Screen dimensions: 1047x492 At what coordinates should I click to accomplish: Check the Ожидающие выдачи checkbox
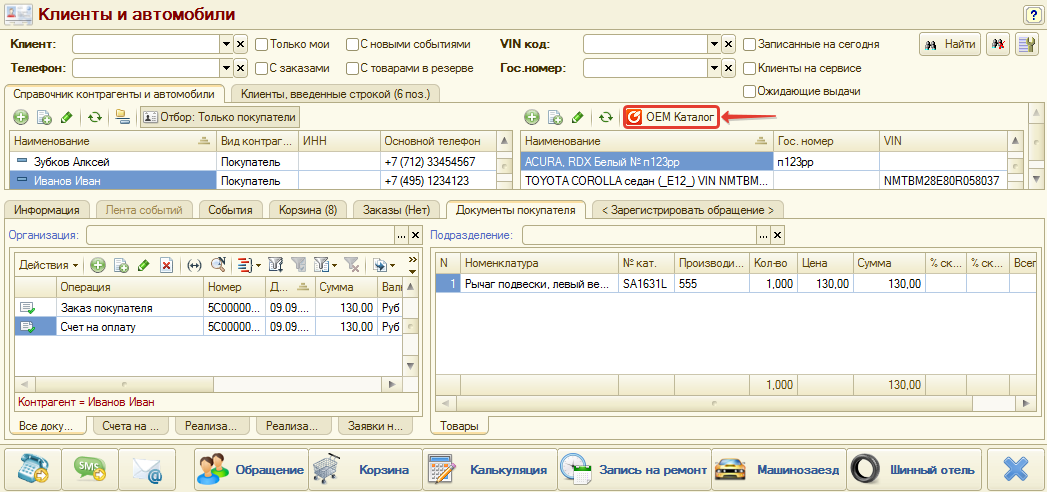[750, 91]
